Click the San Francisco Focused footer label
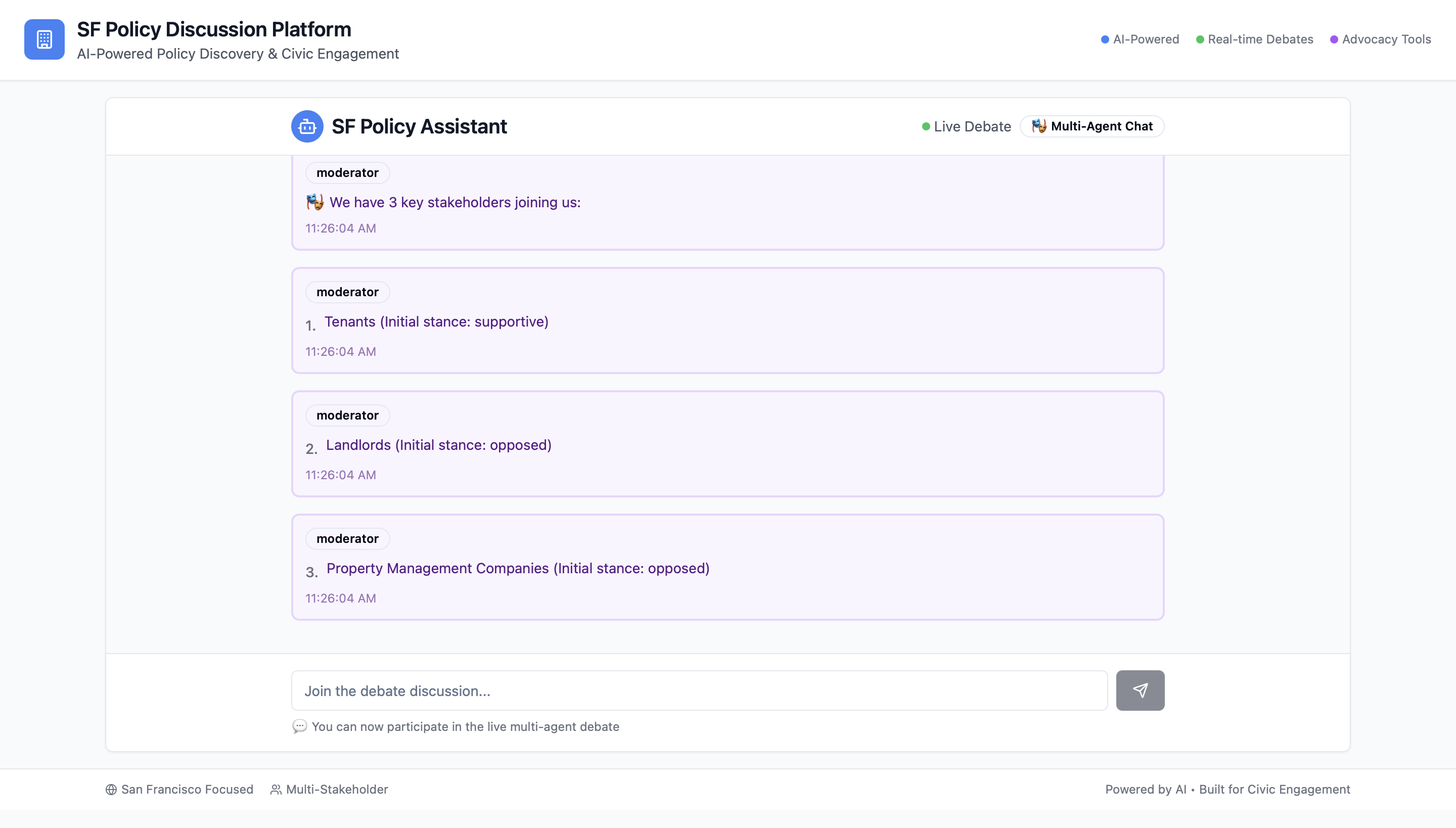 [187, 790]
